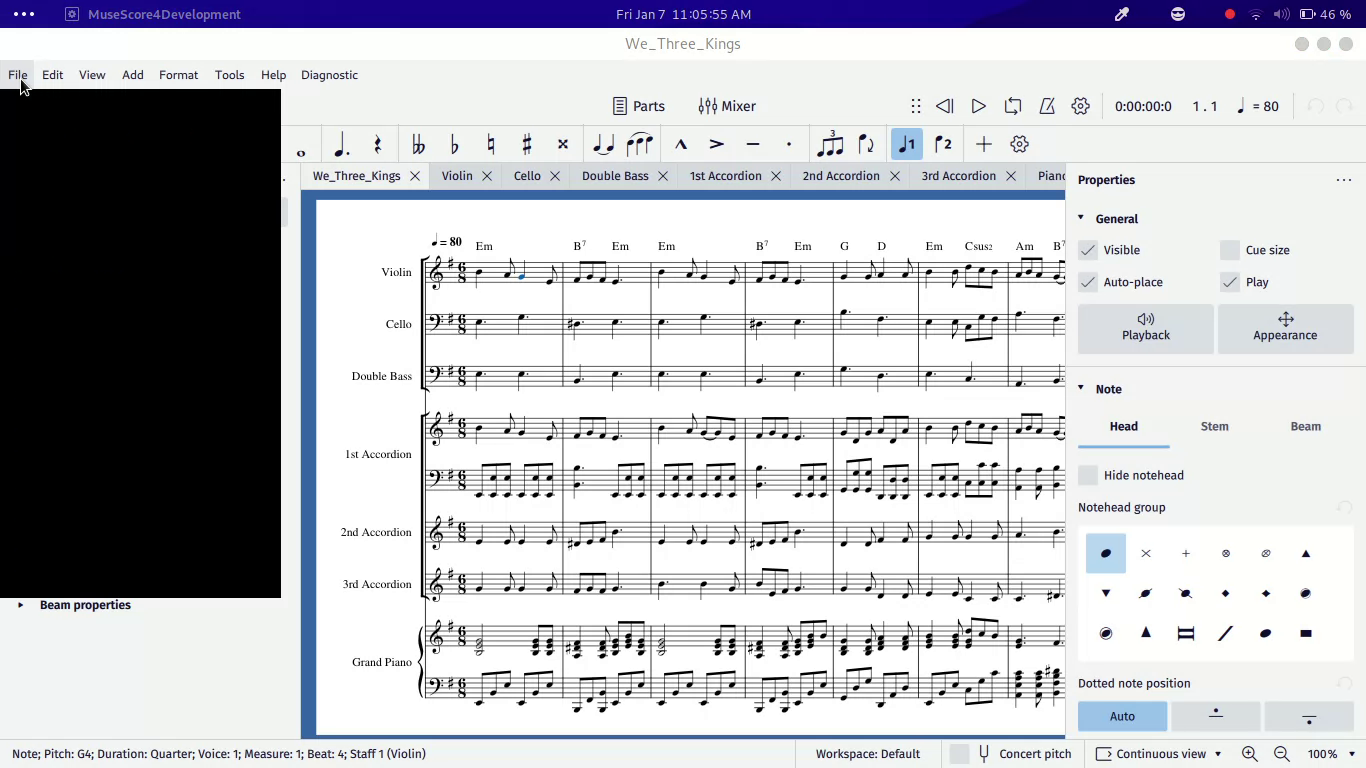
Task: Check the Hide notehead box
Action: [1088, 475]
